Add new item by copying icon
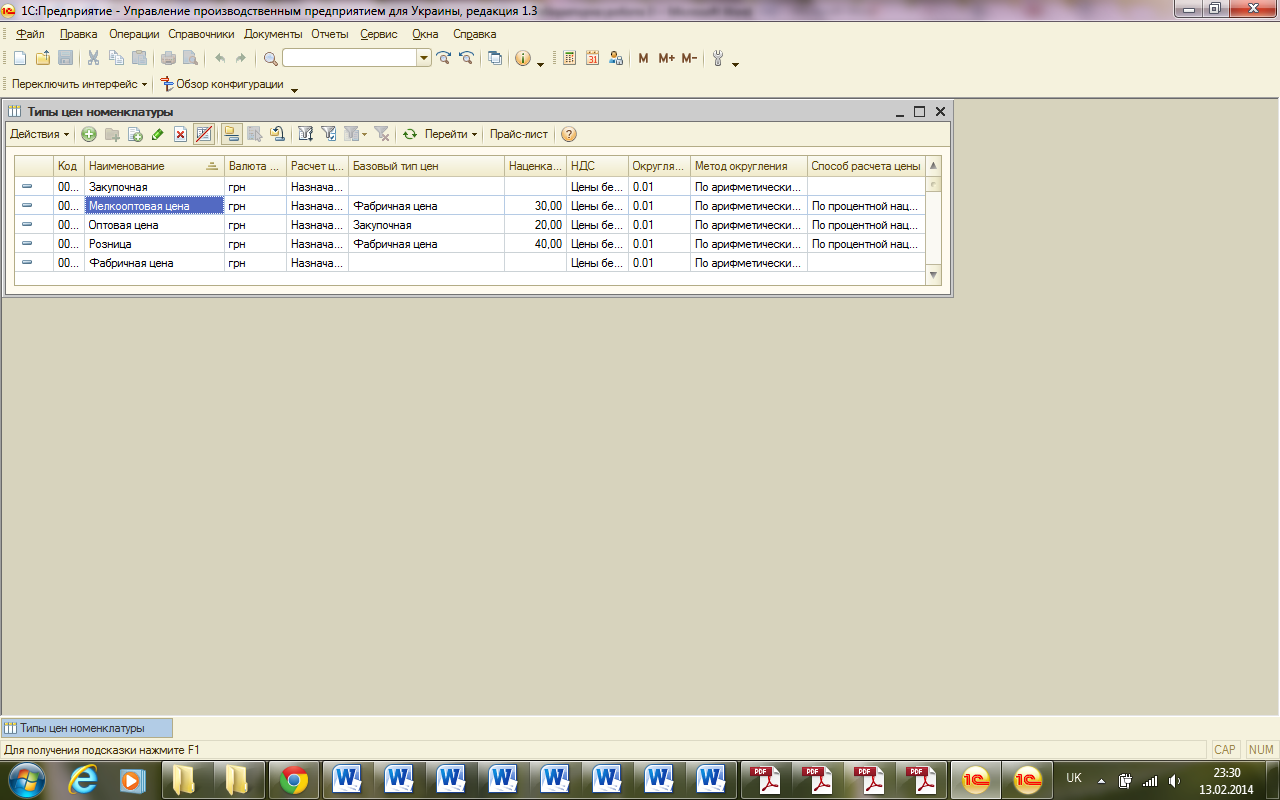Viewport: 1280px width, 800px height. (x=135, y=134)
